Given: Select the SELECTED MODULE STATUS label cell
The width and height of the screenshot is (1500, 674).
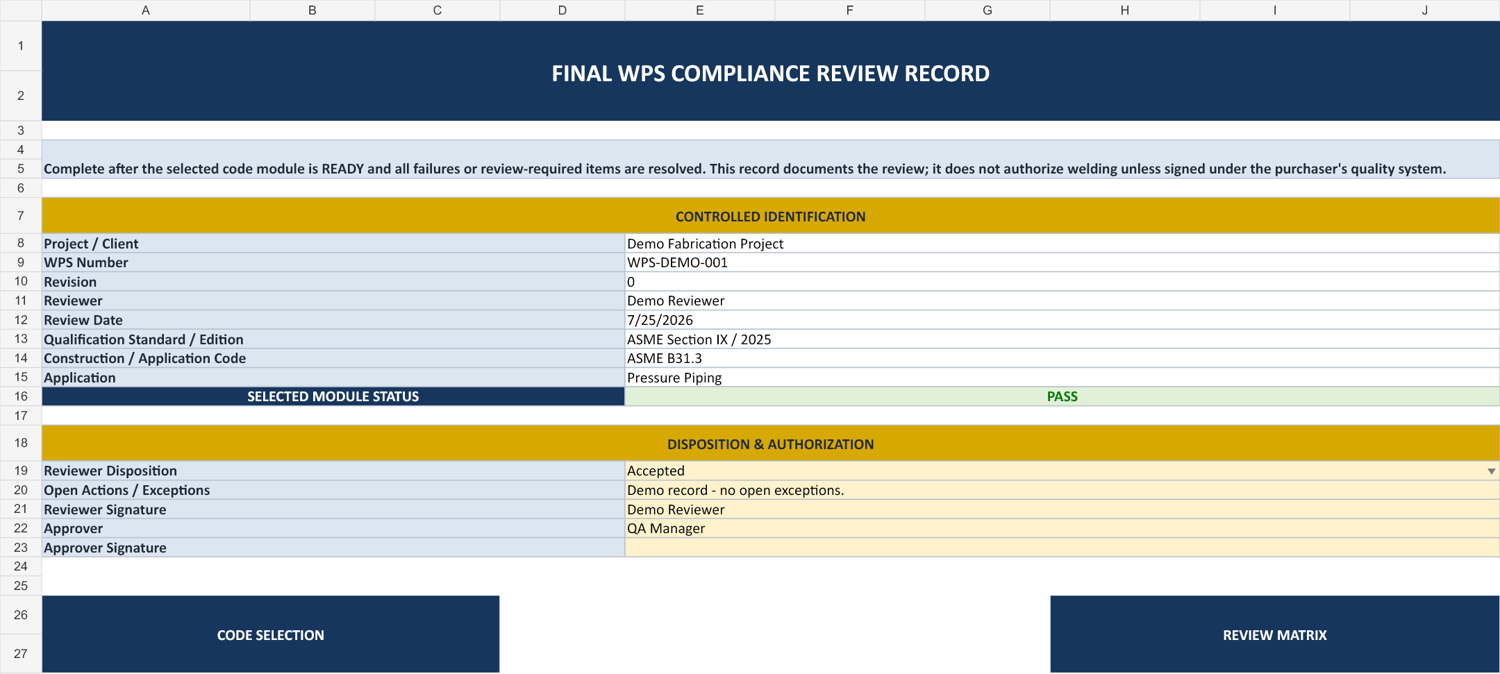Looking at the screenshot, I should (x=333, y=396).
